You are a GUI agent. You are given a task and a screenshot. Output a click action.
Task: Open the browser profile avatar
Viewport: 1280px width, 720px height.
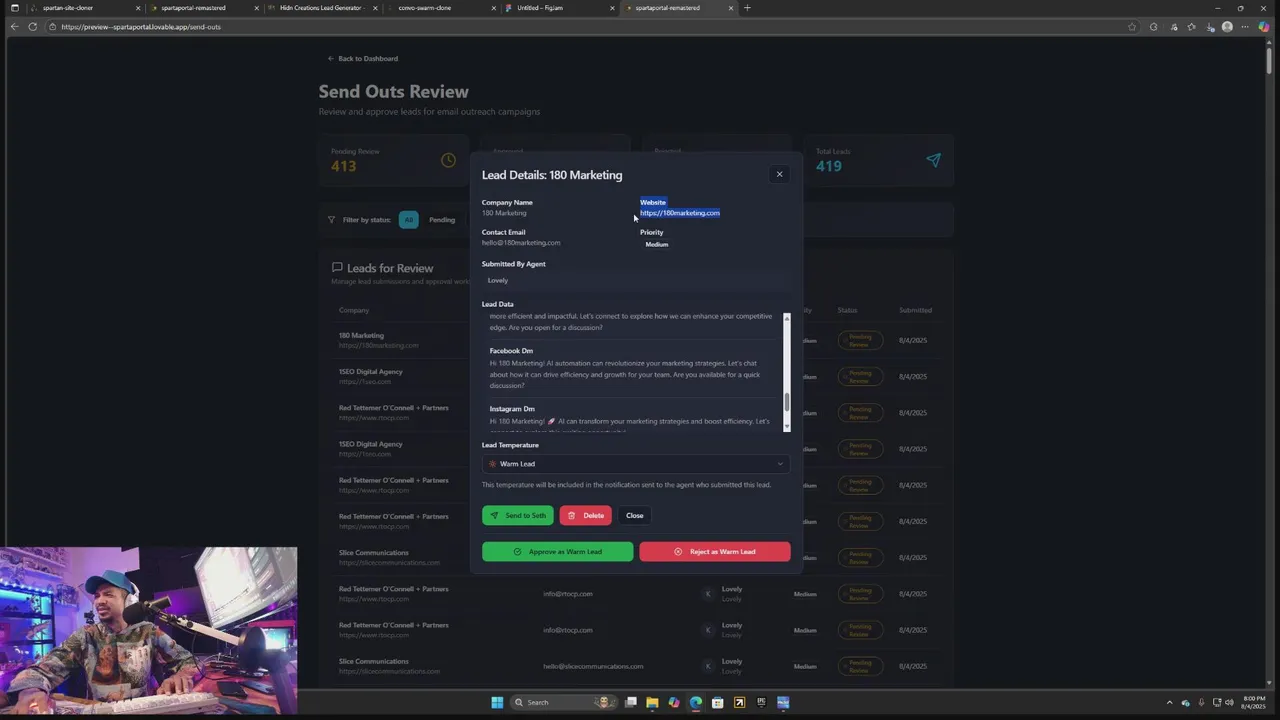[x=1227, y=27]
